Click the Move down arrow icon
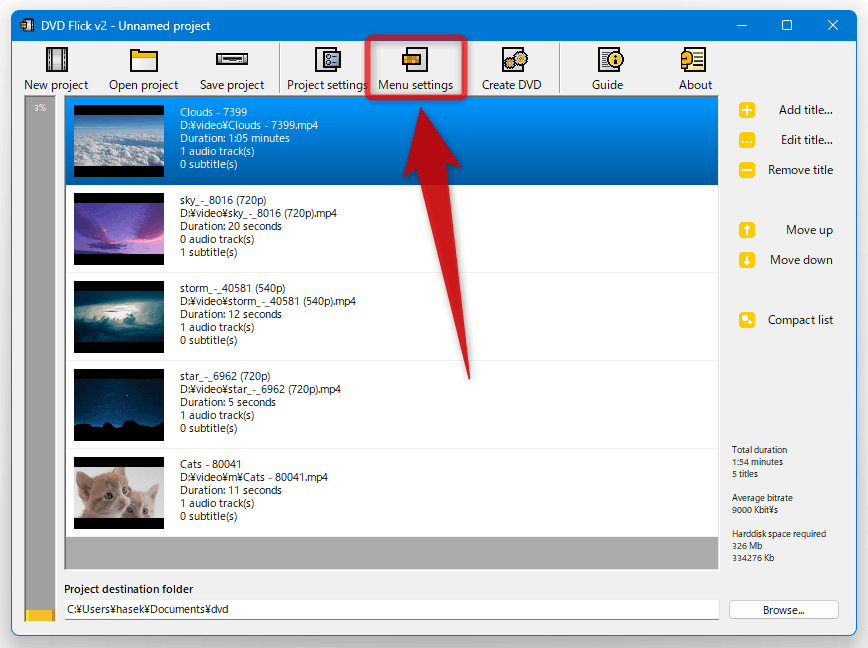868x648 pixels. coord(747,260)
